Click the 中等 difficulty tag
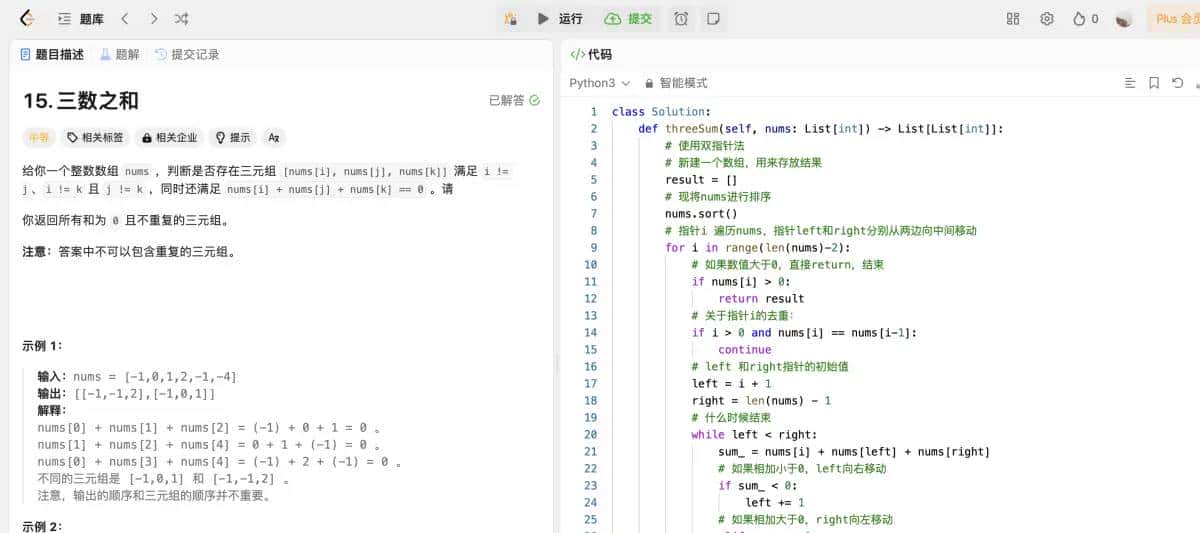 coord(39,137)
